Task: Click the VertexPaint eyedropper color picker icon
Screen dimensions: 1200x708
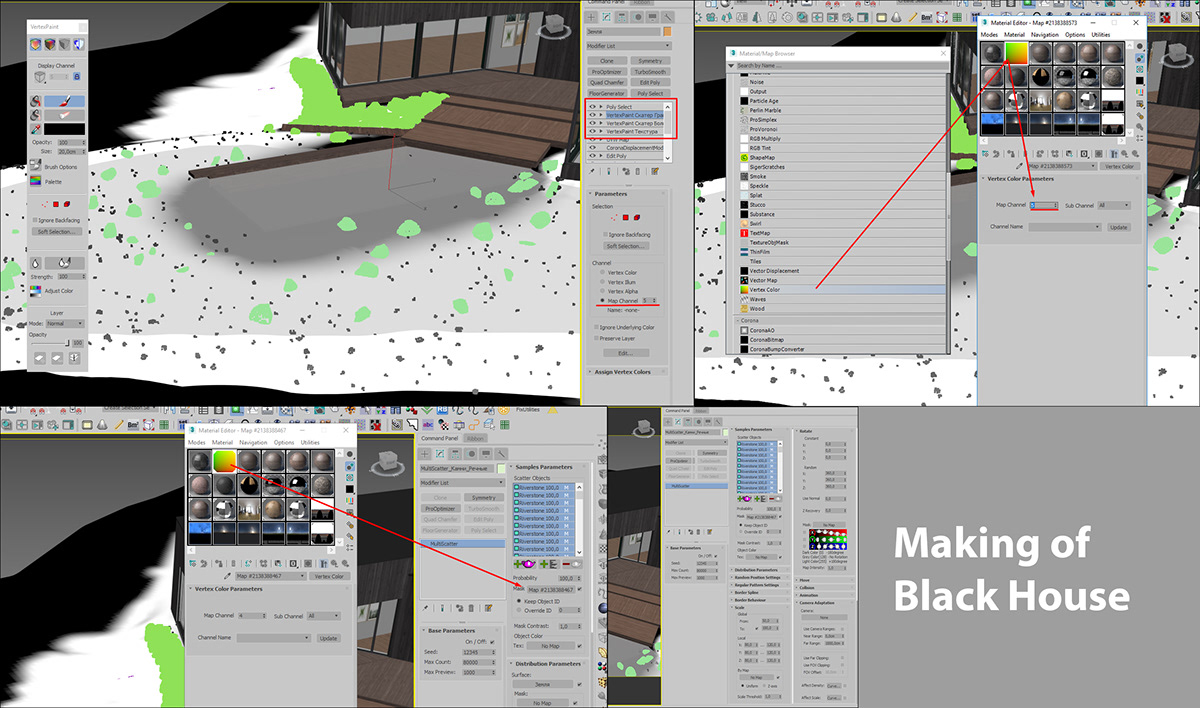Action: 36,129
